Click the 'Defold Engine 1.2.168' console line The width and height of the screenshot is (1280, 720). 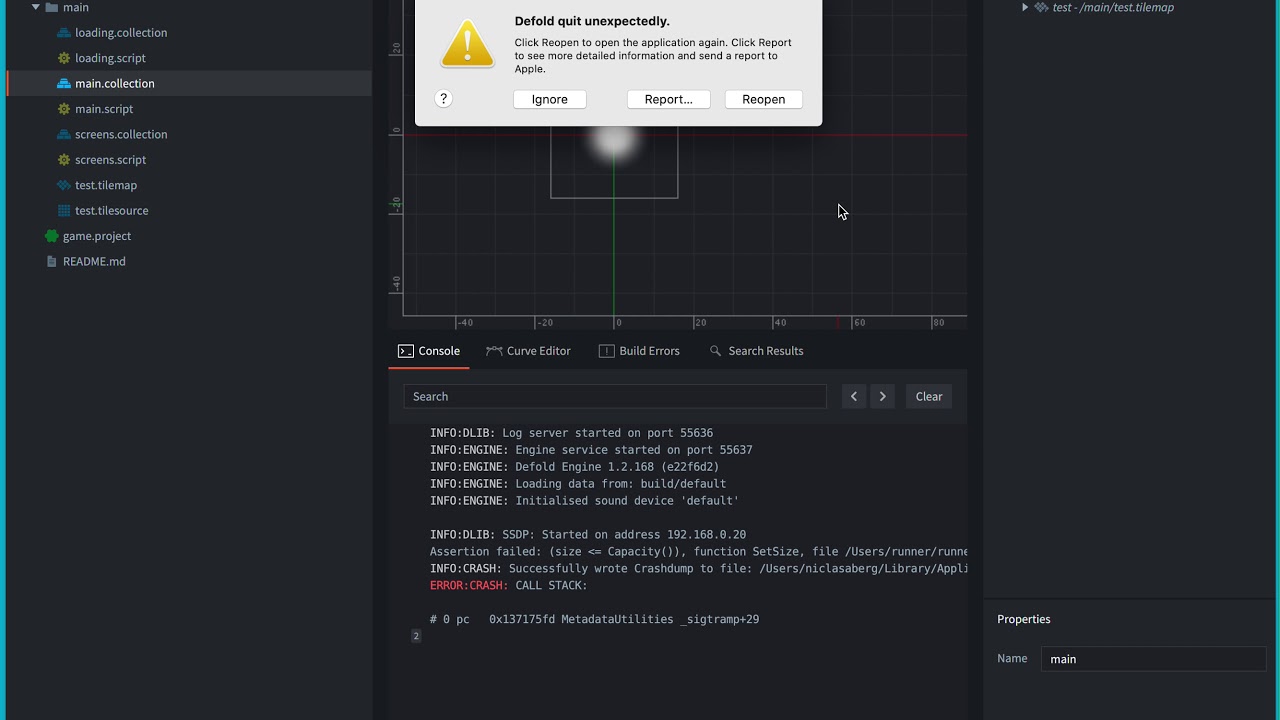(x=575, y=467)
